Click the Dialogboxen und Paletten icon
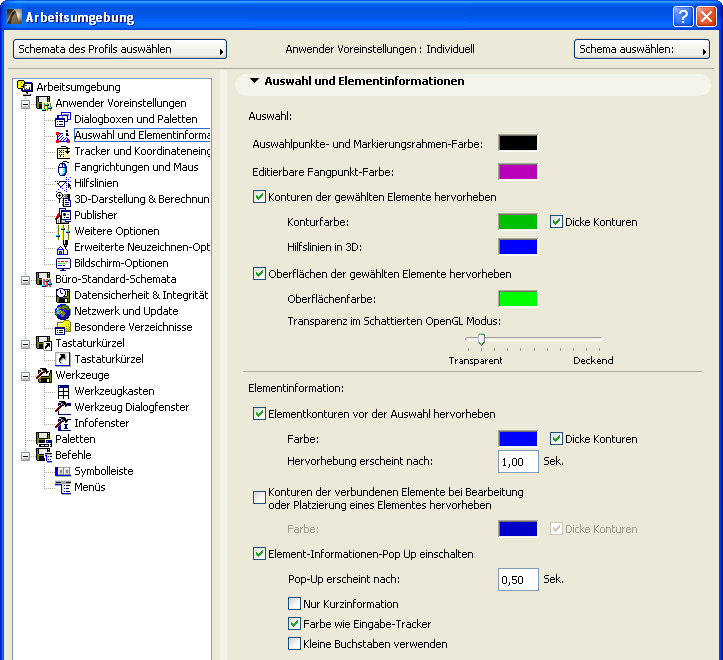This screenshot has width=723, height=660. 63,119
